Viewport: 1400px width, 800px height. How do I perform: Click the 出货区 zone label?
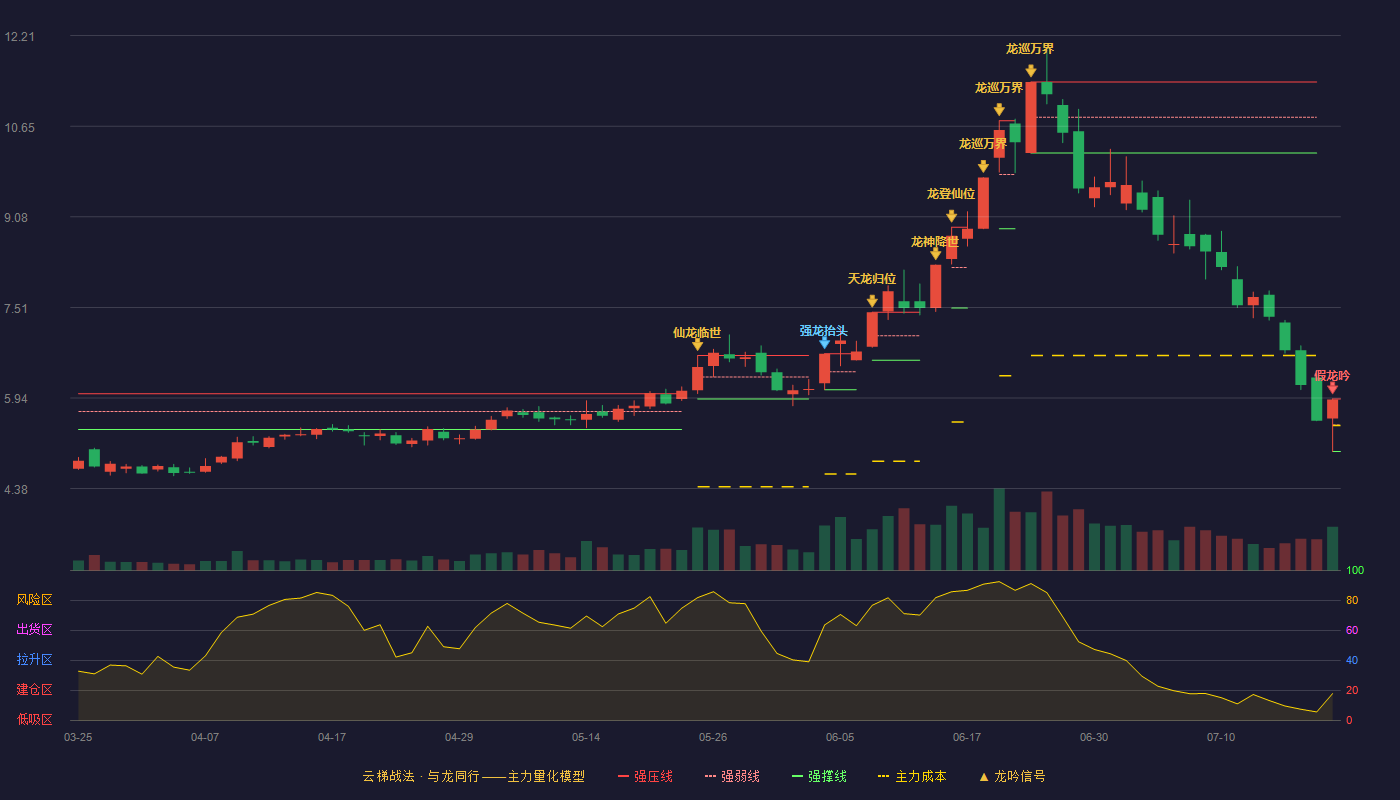click(x=34, y=630)
